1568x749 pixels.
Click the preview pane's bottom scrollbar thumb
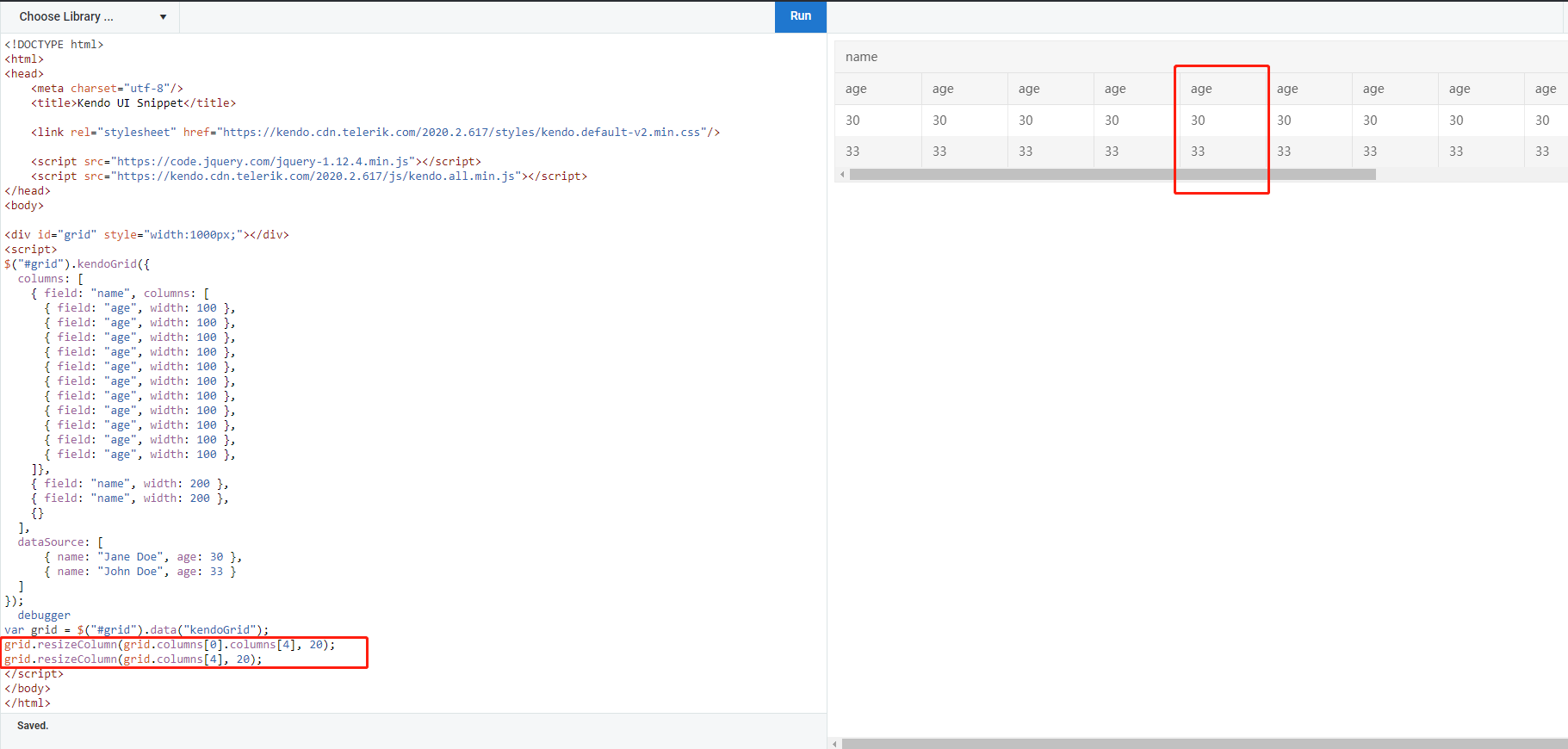(1204, 744)
